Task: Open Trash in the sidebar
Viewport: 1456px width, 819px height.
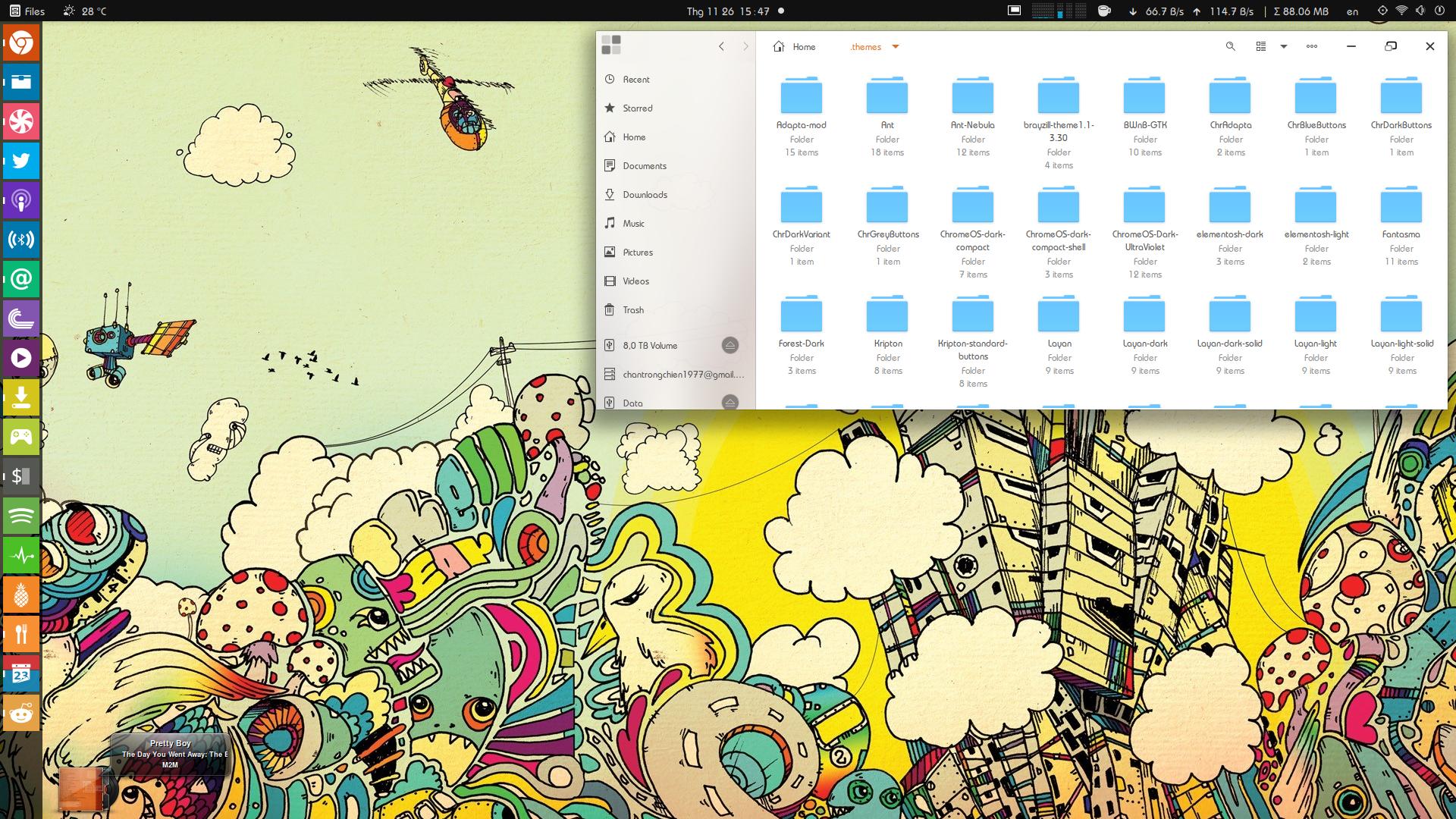Action: coord(676,310)
